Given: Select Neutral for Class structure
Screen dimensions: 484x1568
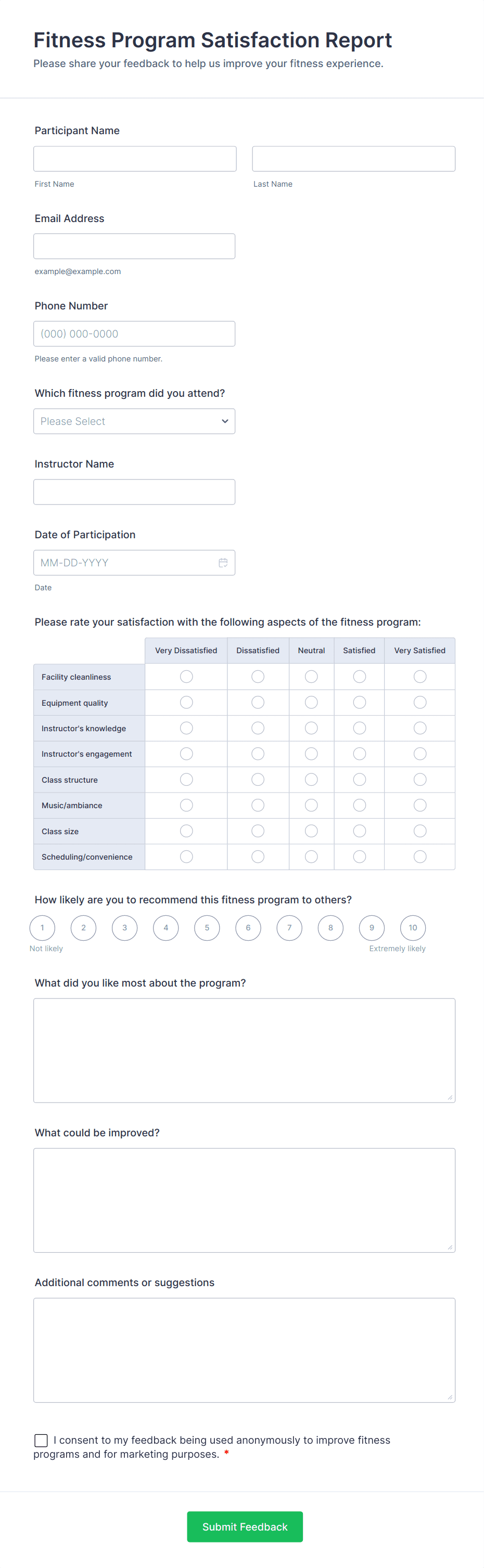Looking at the screenshot, I should point(311,779).
